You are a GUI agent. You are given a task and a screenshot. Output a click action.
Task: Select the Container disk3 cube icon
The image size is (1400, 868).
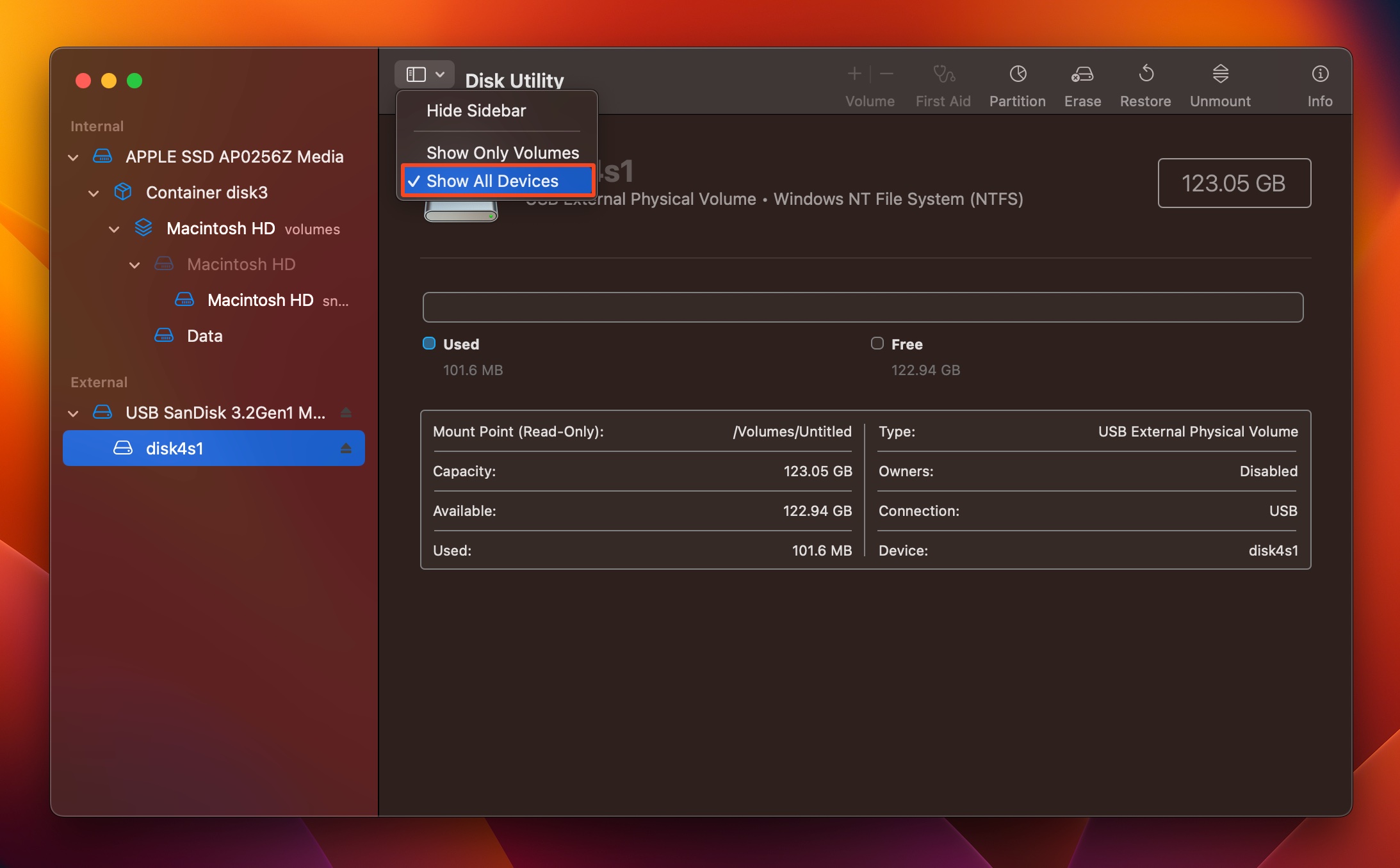pyautogui.click(x=123, y=192)
